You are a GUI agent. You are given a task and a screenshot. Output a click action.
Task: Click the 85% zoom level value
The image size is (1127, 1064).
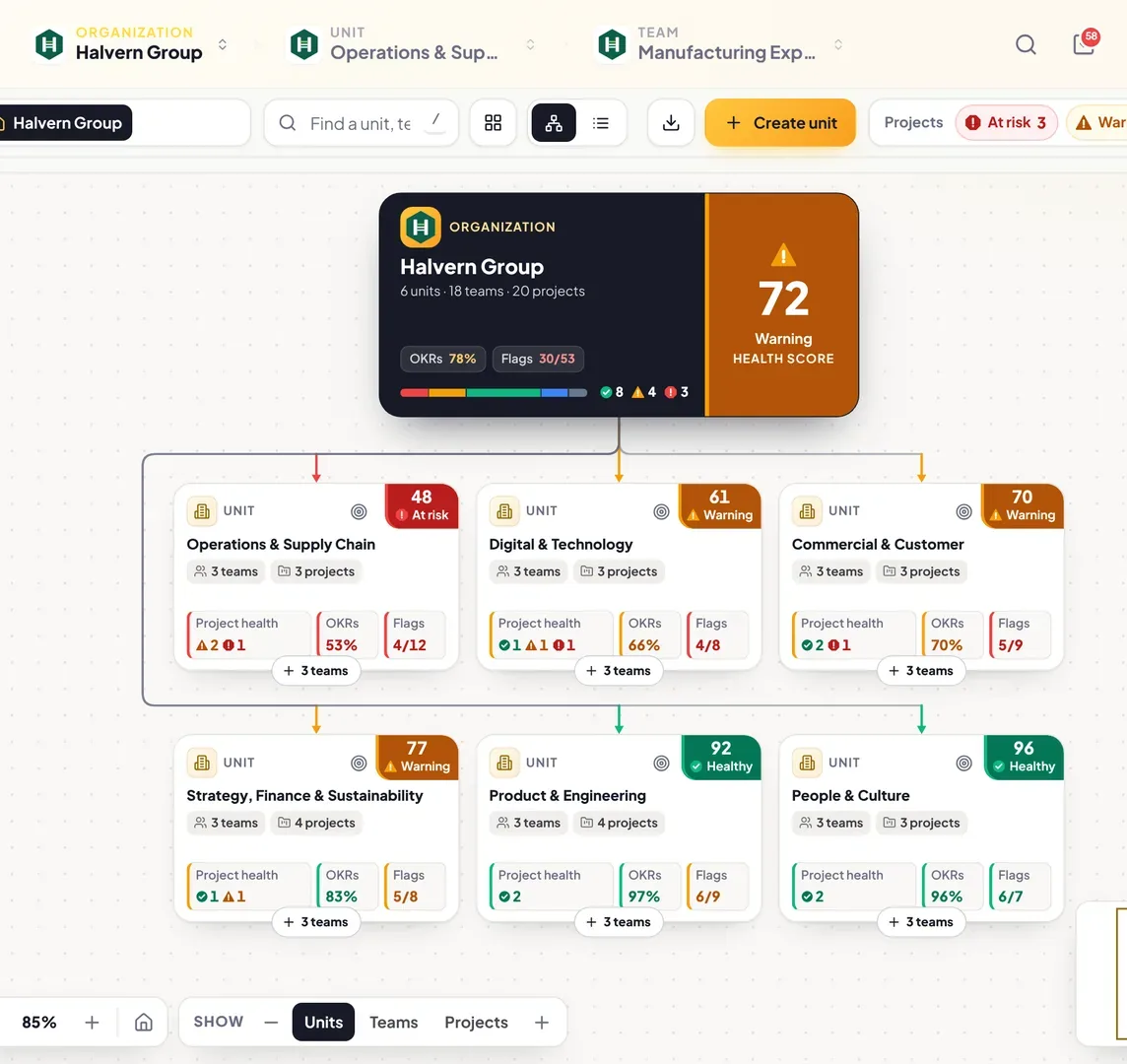click(39, 1023)
